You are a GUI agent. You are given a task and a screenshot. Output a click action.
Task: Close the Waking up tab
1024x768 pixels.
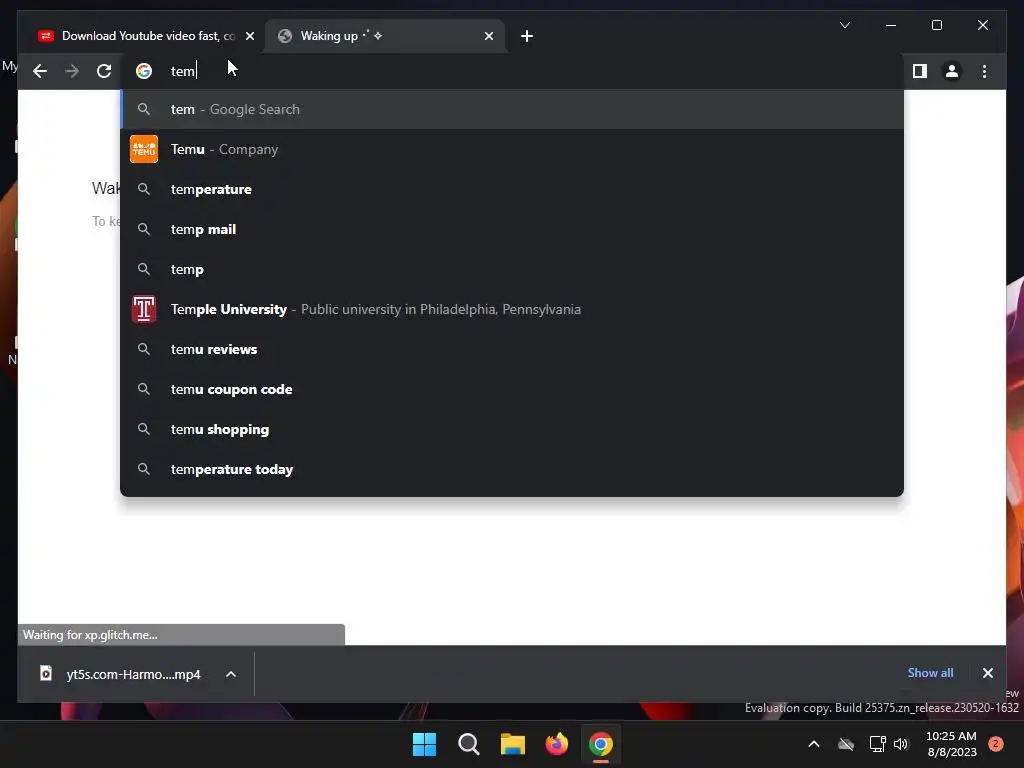coord(488,36)
